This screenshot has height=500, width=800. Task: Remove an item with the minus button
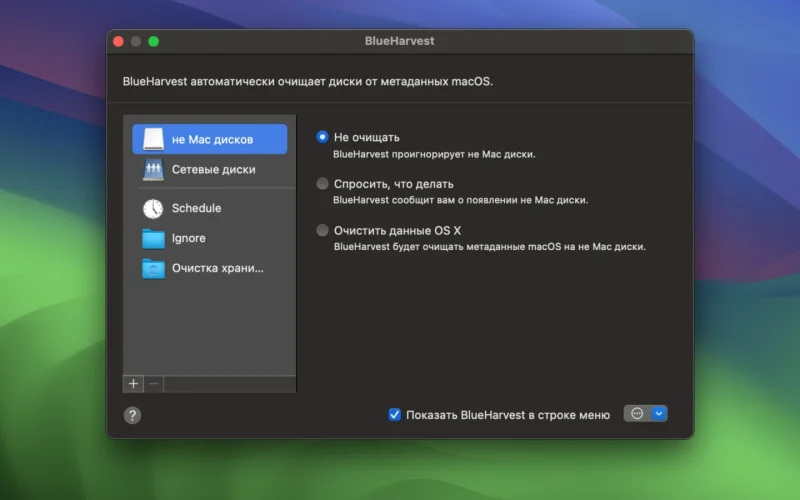pyautogui.click(x=154, y=384)
